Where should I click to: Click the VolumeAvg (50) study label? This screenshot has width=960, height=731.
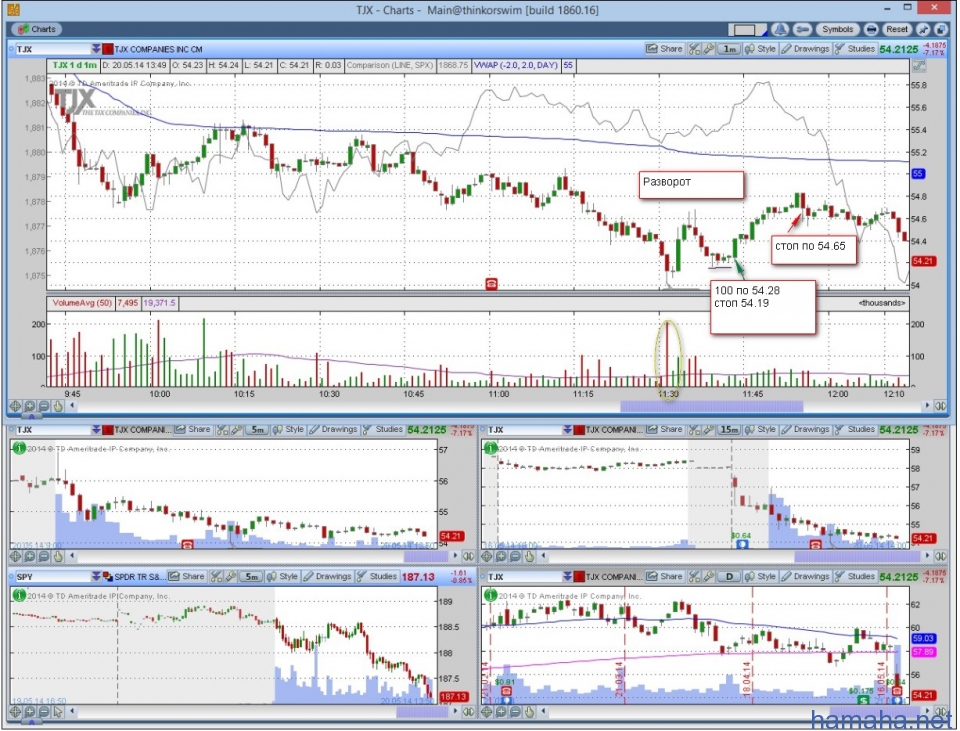pyautogui.click(x=81, y=303)
